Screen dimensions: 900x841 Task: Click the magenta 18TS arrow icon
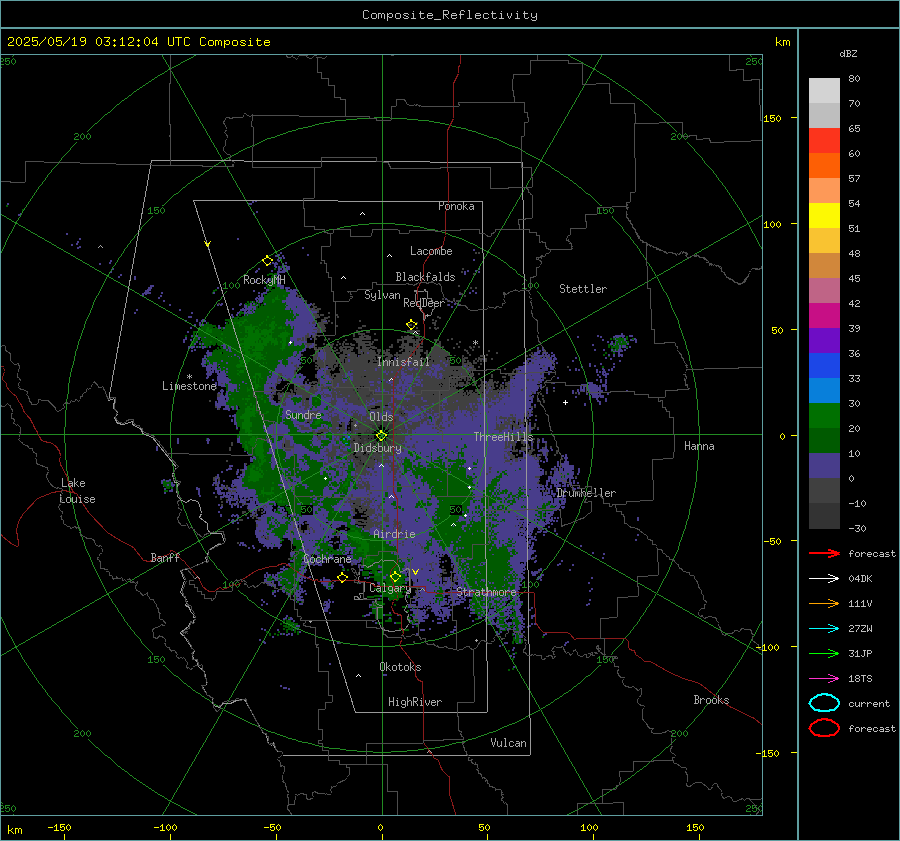[824, 679]
